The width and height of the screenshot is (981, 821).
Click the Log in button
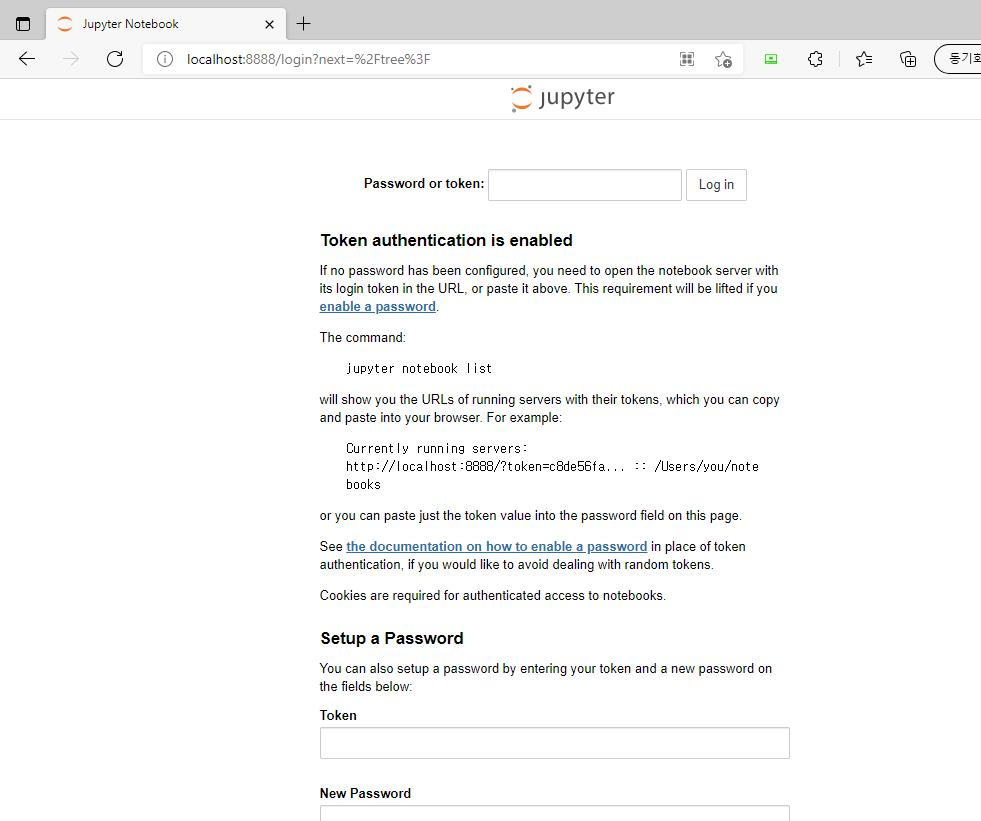tap(716, 185)
